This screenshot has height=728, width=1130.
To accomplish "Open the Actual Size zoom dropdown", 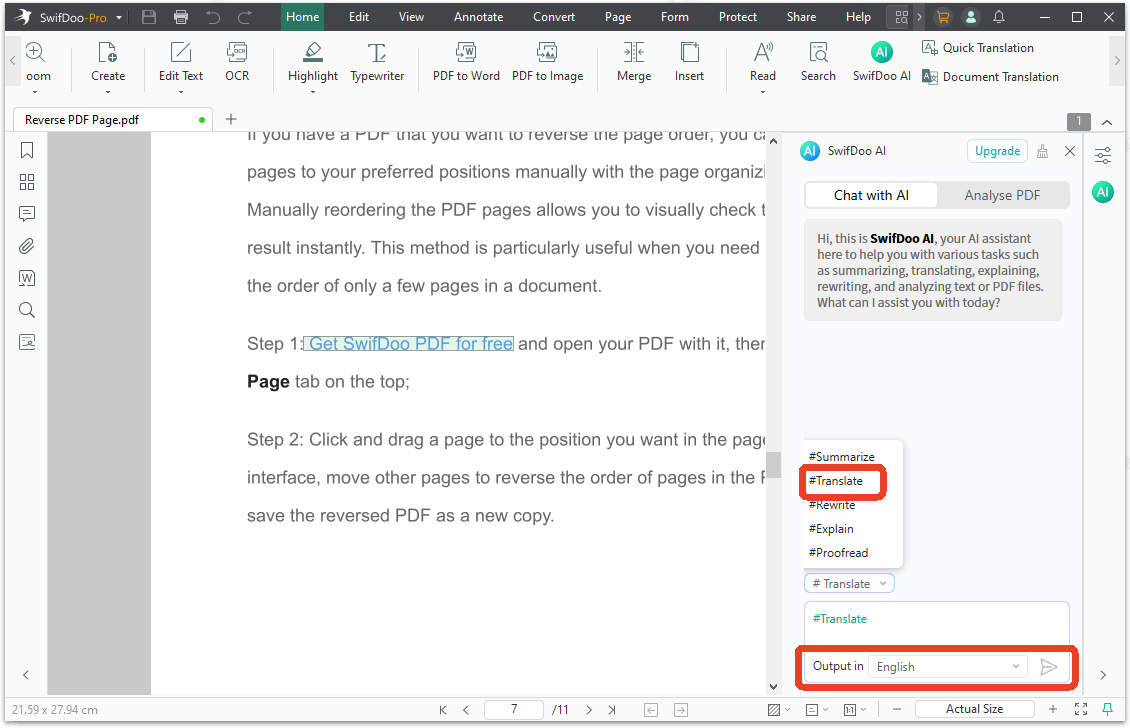I will tap(974, 709).
